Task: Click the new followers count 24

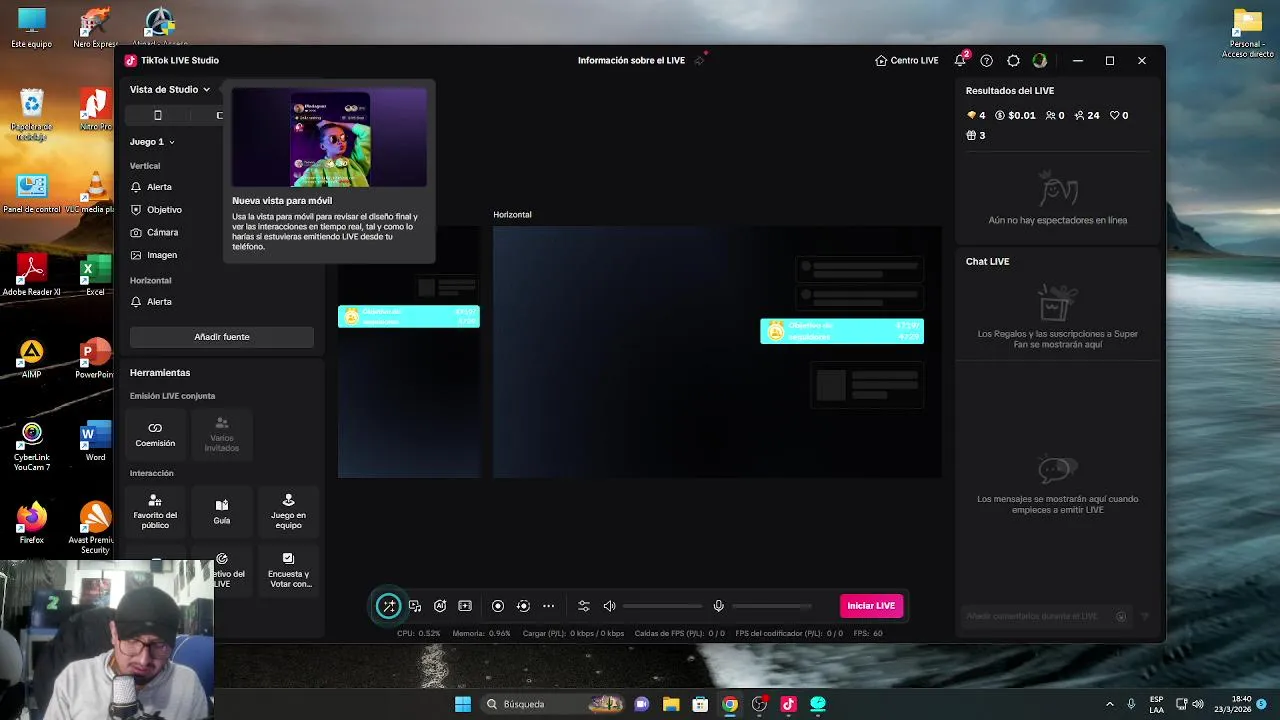Action: 1087,116
